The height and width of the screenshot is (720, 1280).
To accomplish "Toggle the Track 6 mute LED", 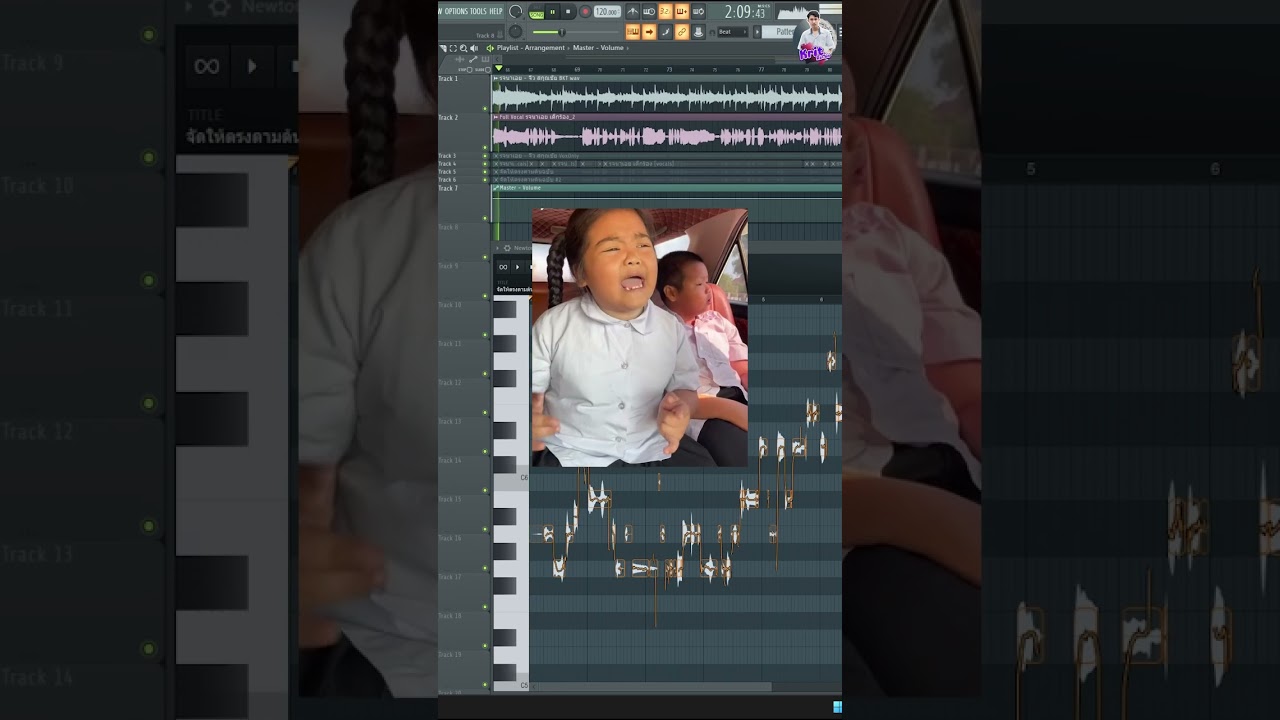I will [x=485, y=180].
